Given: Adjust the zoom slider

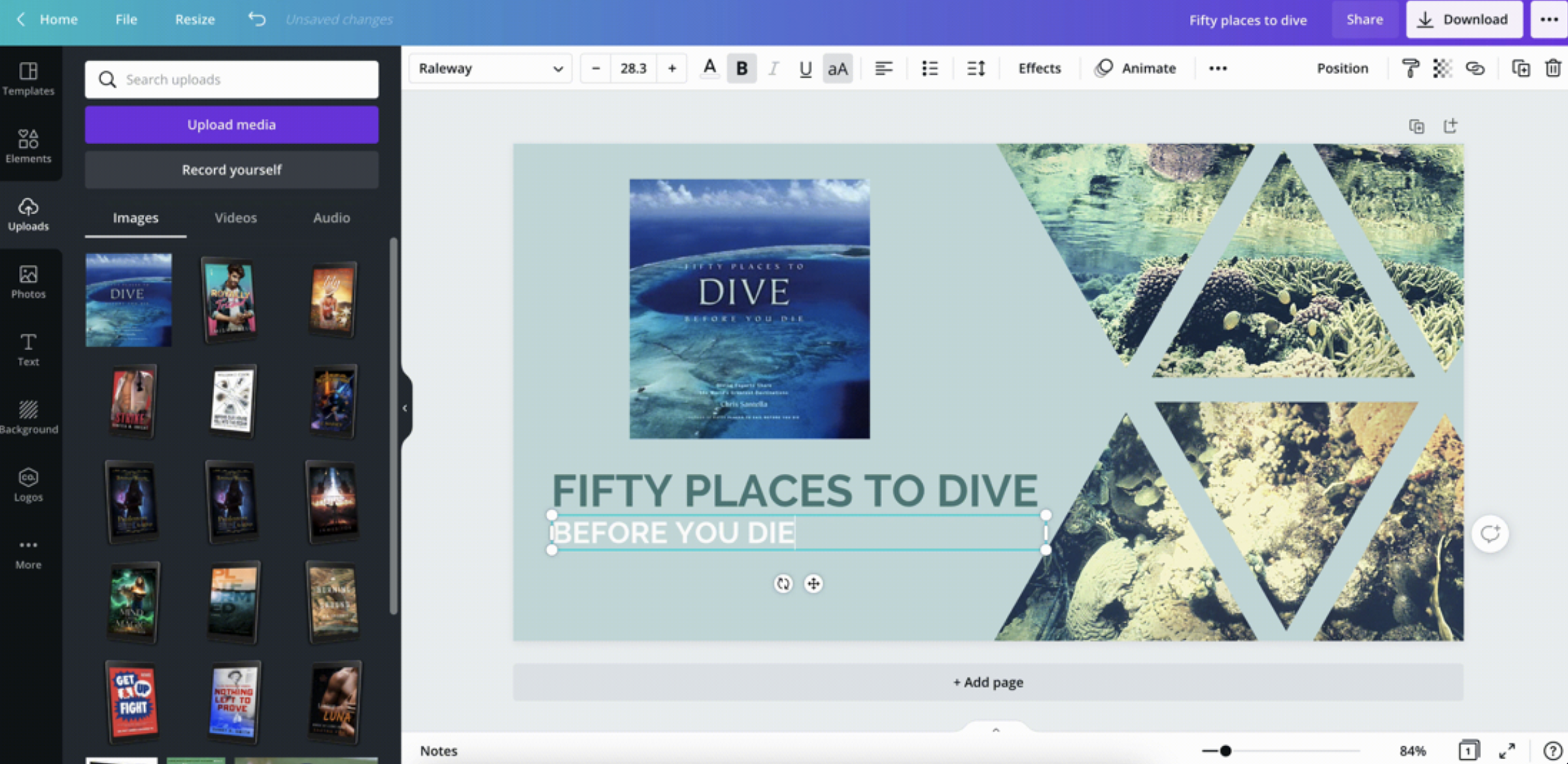Looking at the screenshot, I should point(1225,750).
